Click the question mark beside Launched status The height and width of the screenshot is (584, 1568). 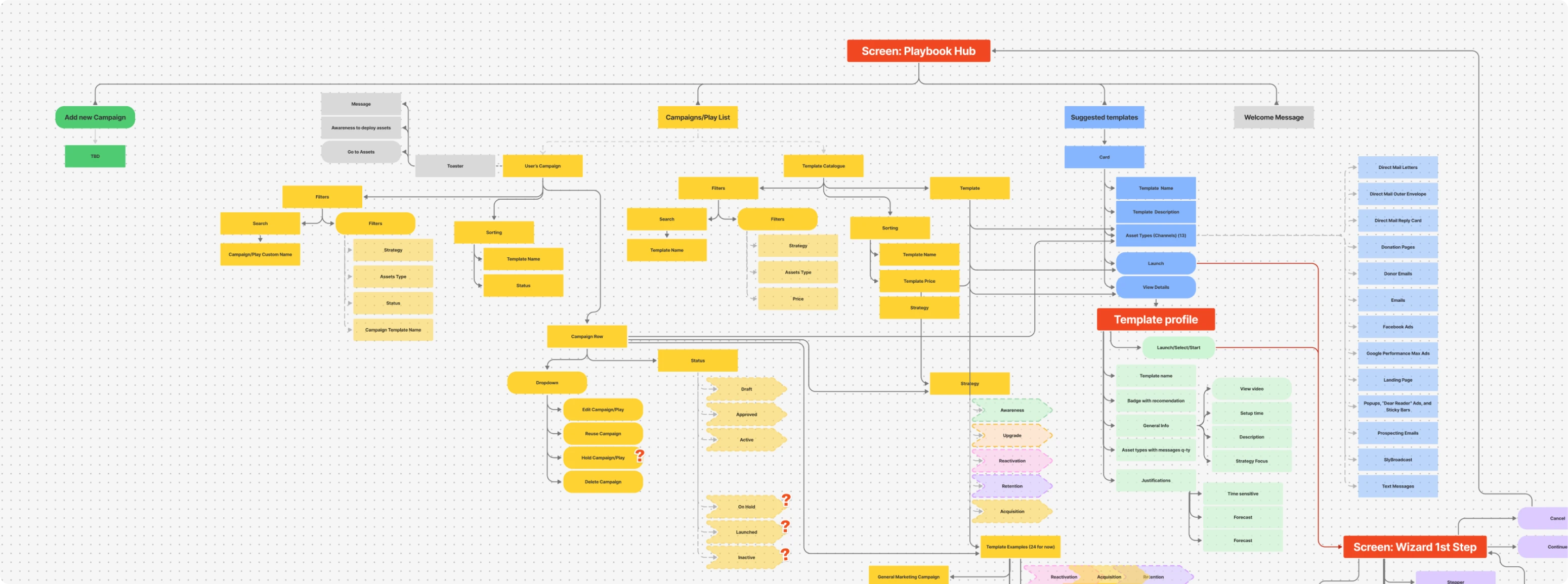786,527
